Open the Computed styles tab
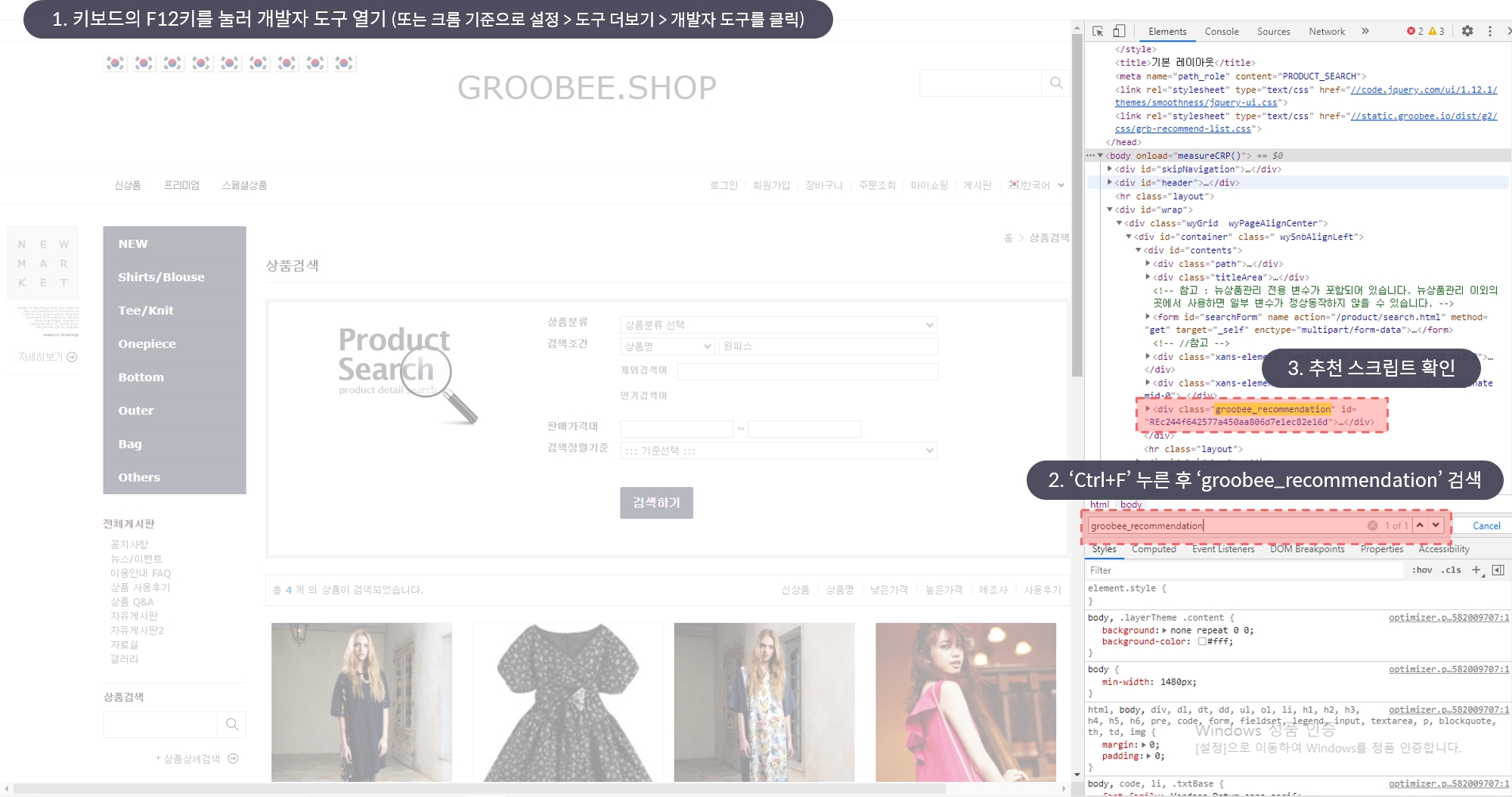 (x=1154, y=549)
